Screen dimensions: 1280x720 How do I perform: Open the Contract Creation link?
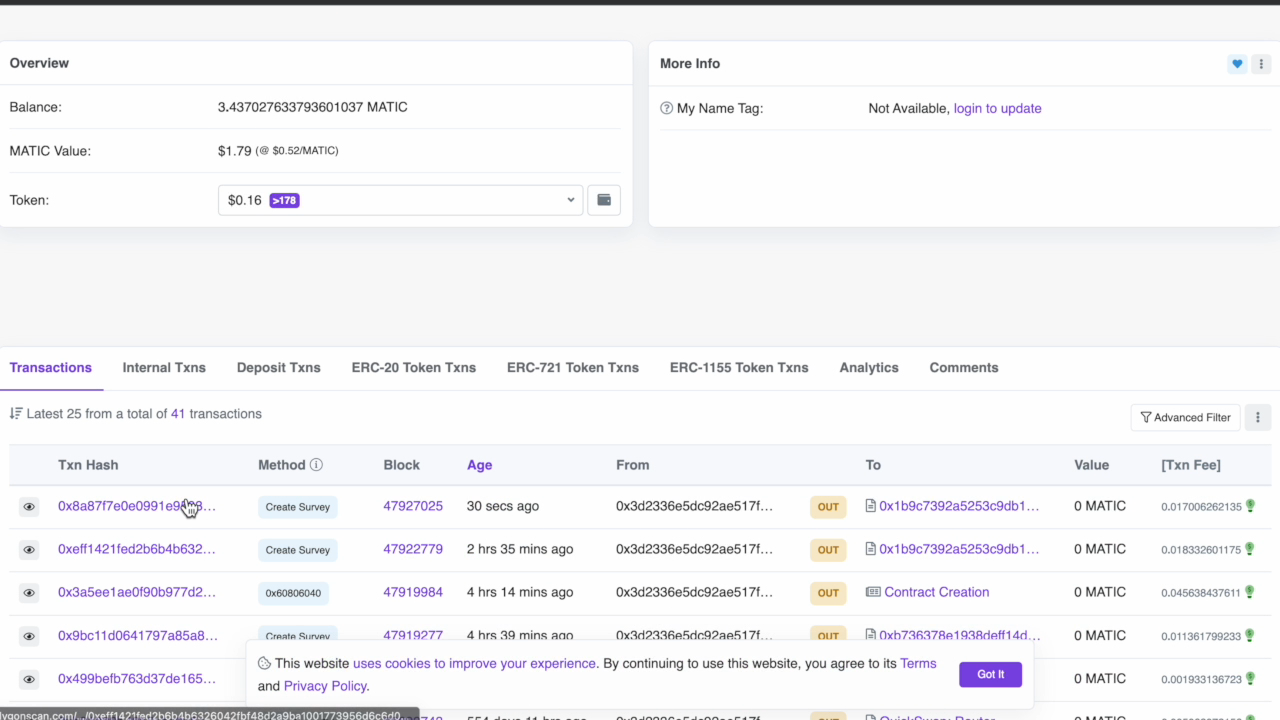point(937,592)
